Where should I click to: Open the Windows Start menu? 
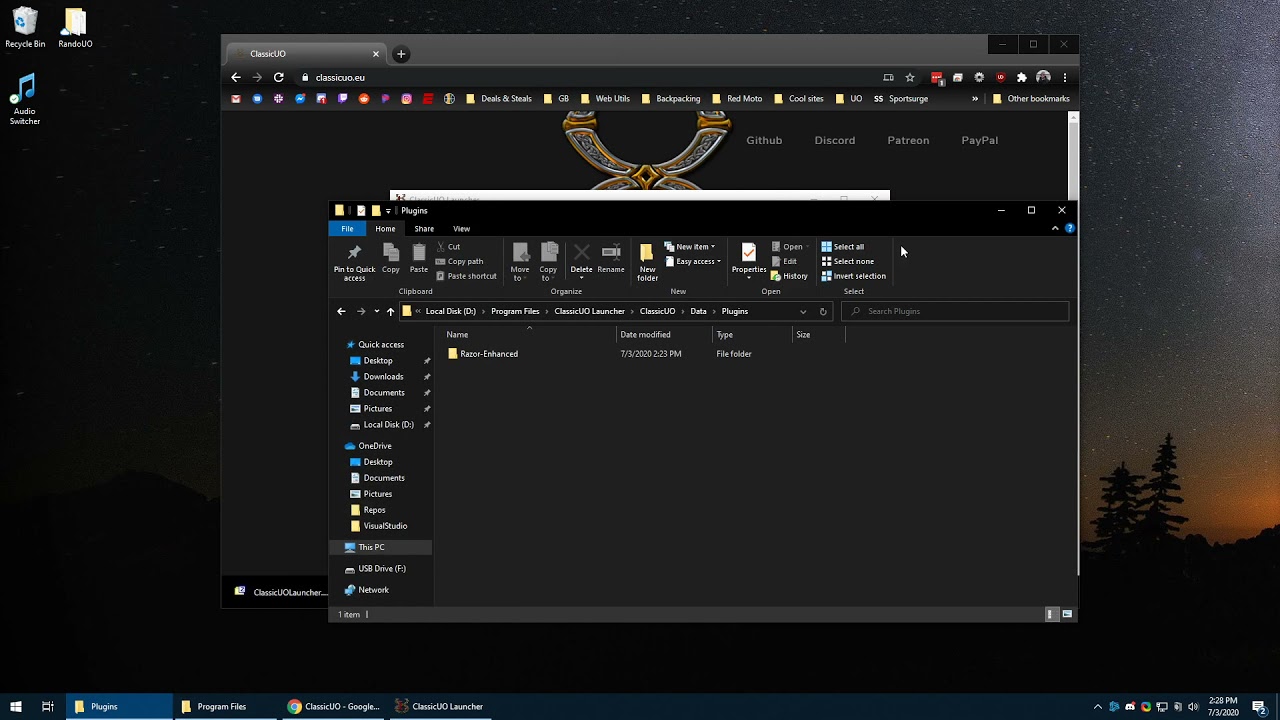[16, 706]
